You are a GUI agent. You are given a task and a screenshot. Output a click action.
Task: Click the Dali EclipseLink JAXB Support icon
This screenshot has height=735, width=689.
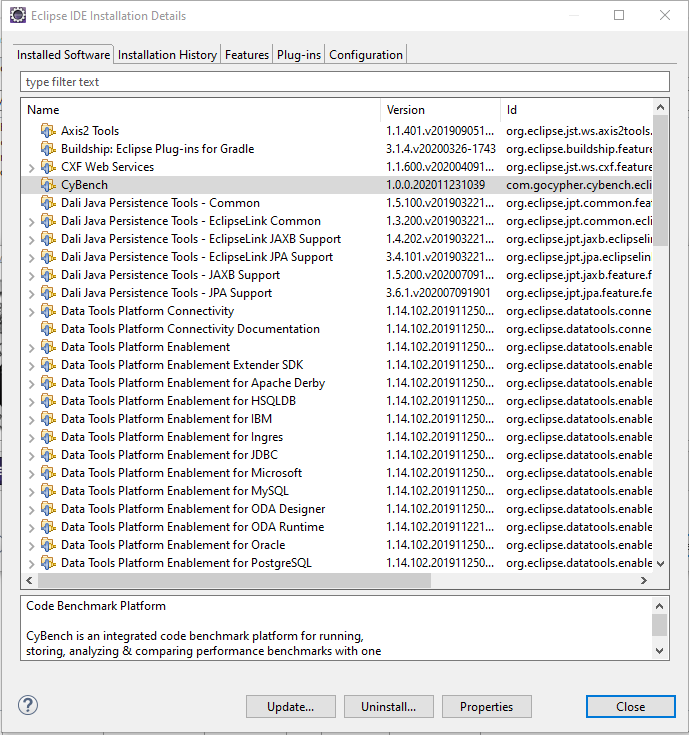[48, 239]
